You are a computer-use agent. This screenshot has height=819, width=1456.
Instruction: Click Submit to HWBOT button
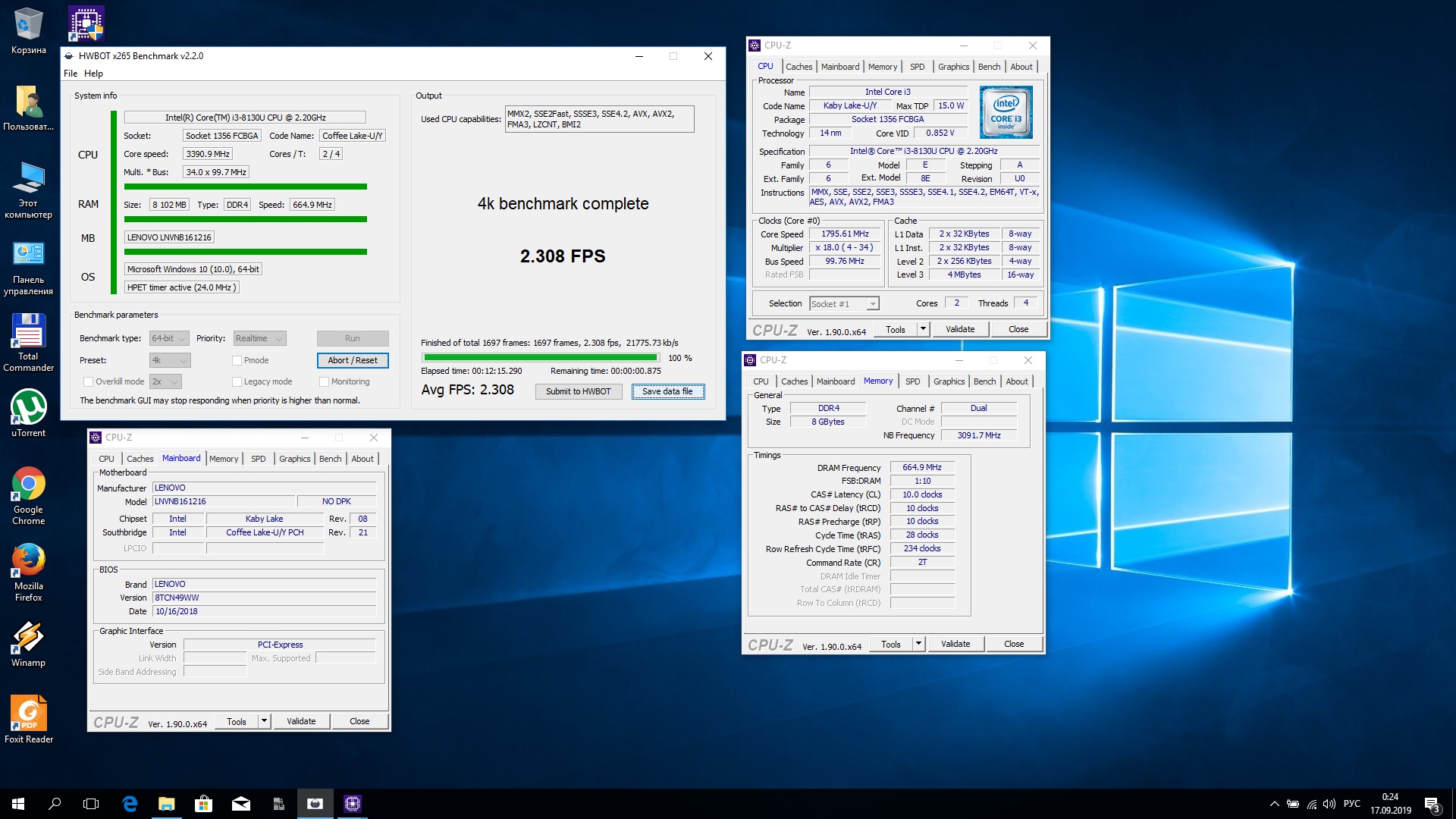coord(579,391)
